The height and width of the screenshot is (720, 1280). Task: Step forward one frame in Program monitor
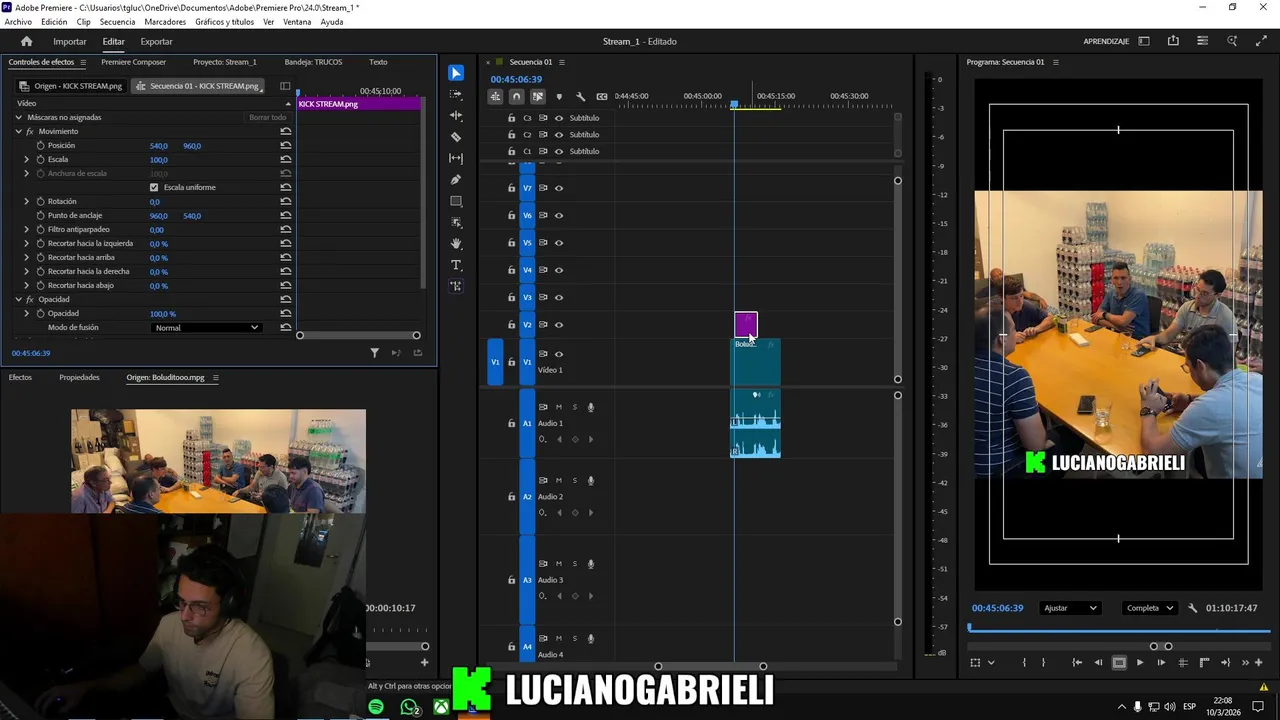[x=1161, y=662]
